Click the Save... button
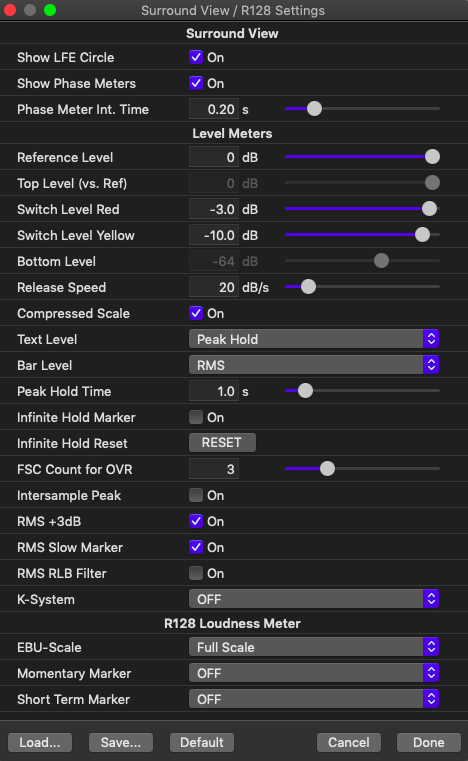The height and width of the screenshot is (761, 468). click(x=121, y=742)
